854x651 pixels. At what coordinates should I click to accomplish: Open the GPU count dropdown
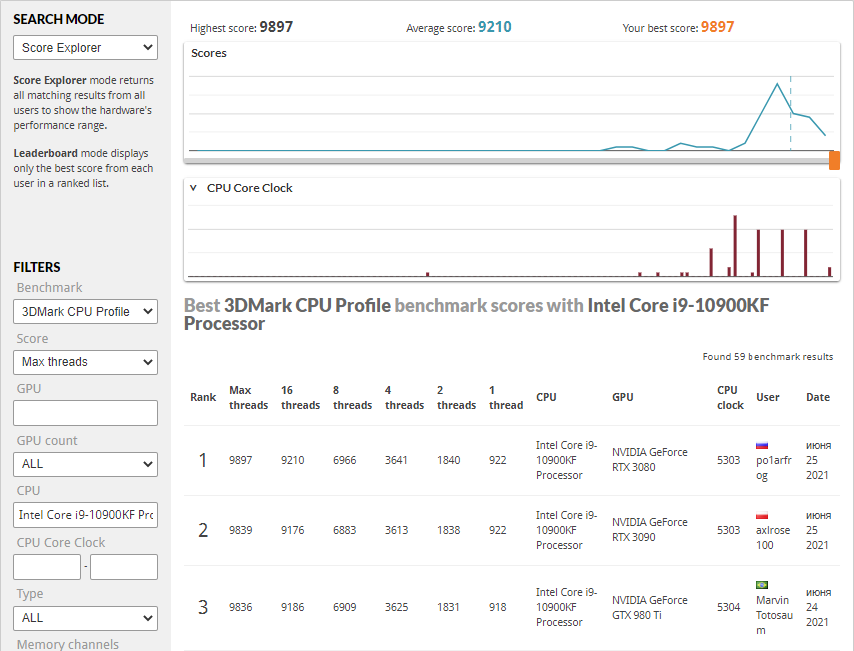pyautogui.click(x=86, y=464)
